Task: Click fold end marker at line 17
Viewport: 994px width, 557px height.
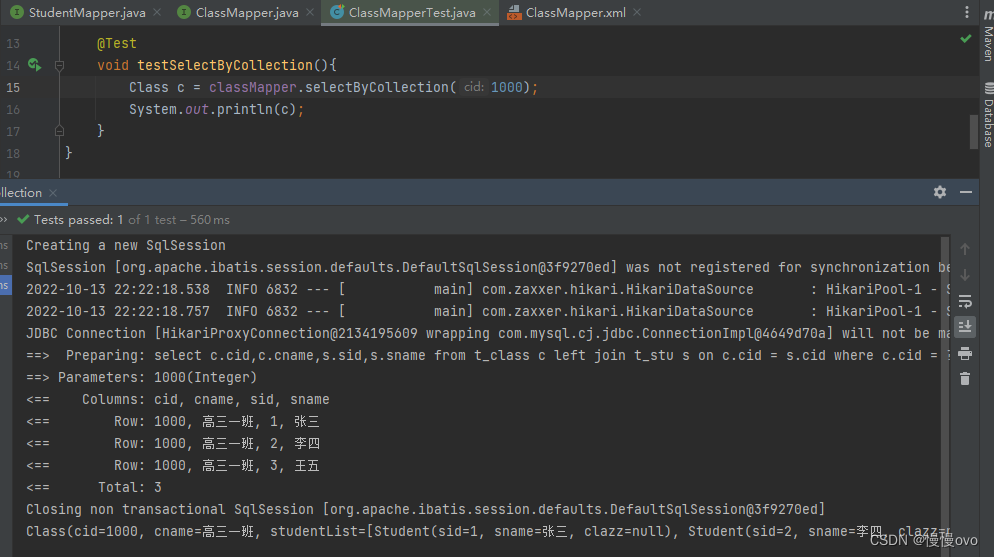Action: [x=59, y=131]
